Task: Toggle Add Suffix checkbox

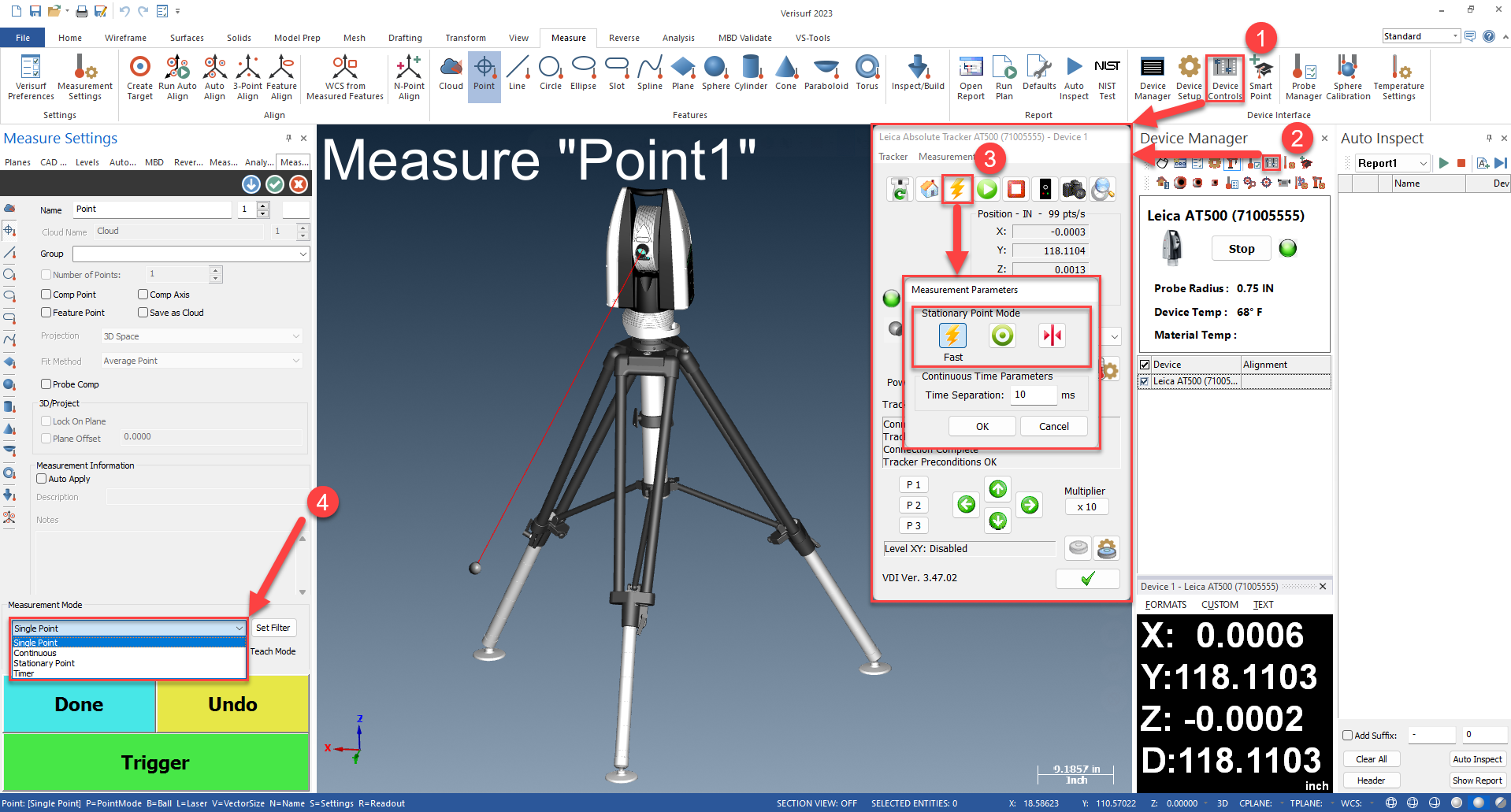Action: tap(1348, 736)
